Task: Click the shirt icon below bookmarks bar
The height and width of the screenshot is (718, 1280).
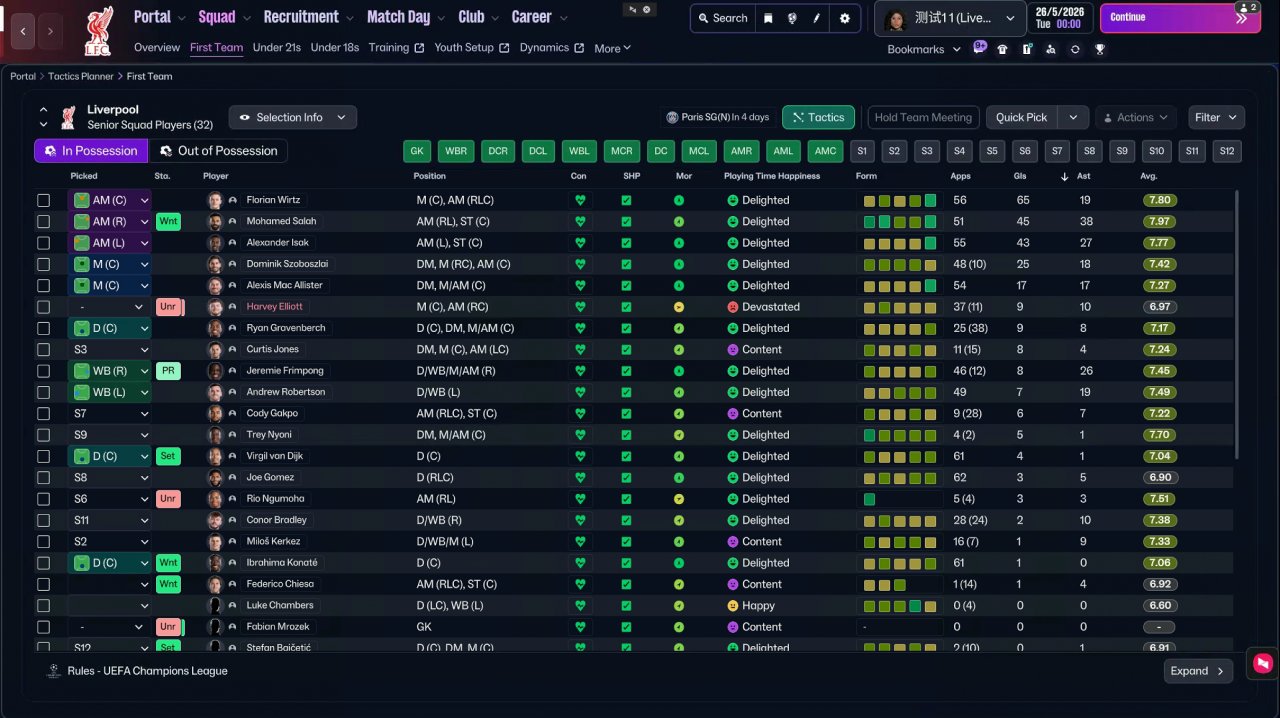Action: pyautogui.click(x=1003, y=49)
